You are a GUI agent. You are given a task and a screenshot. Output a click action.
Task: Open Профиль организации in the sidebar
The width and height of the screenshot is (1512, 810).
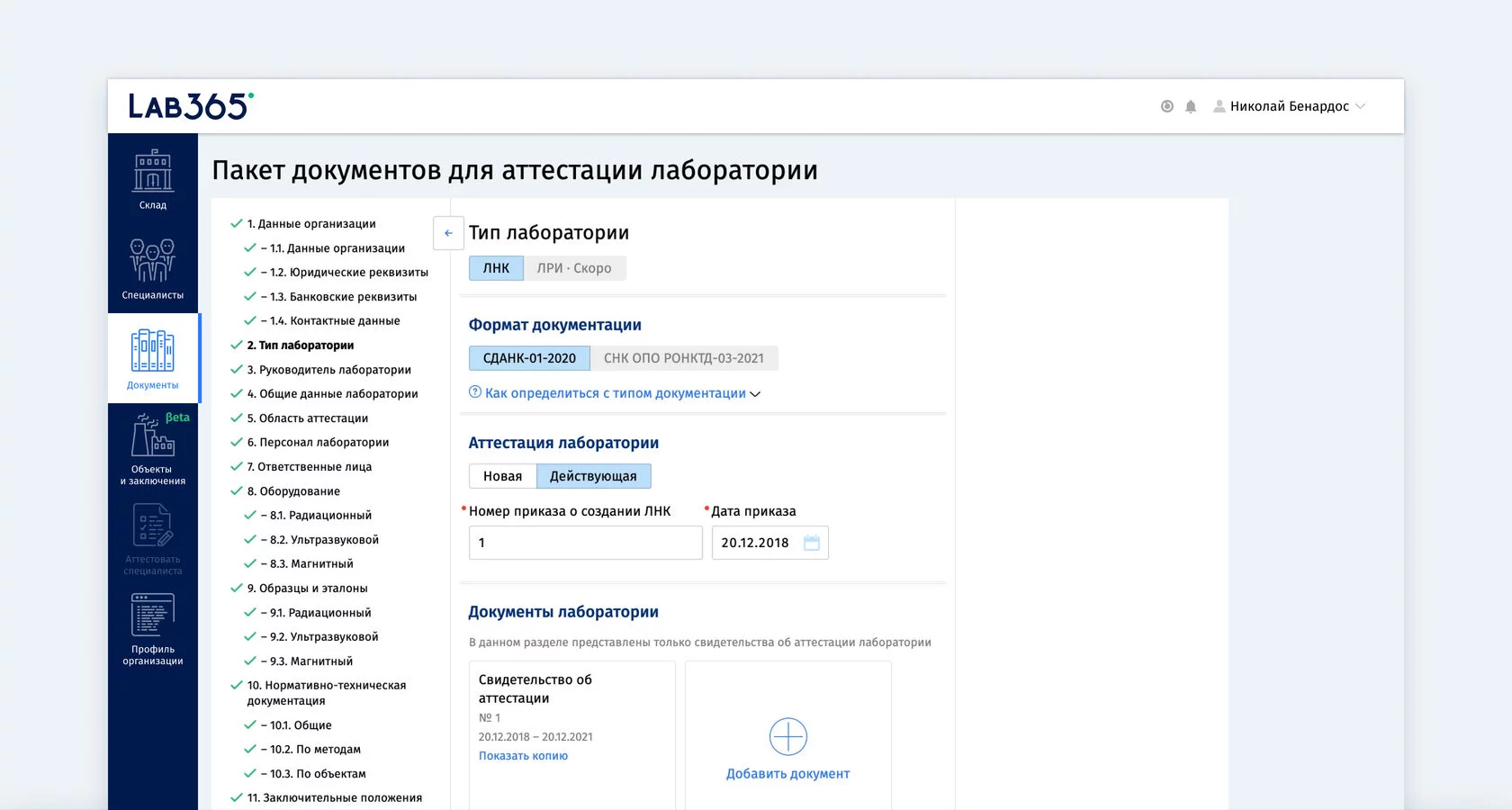click(153, 628)
